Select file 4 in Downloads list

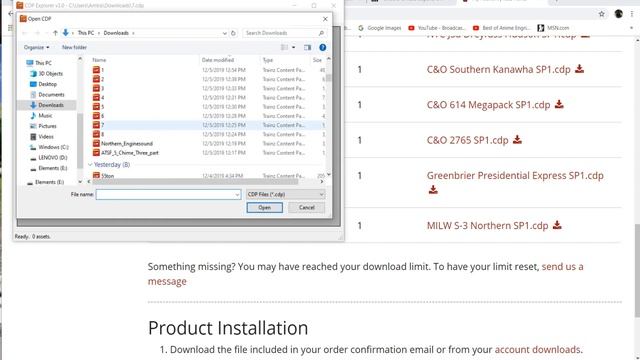102,98
